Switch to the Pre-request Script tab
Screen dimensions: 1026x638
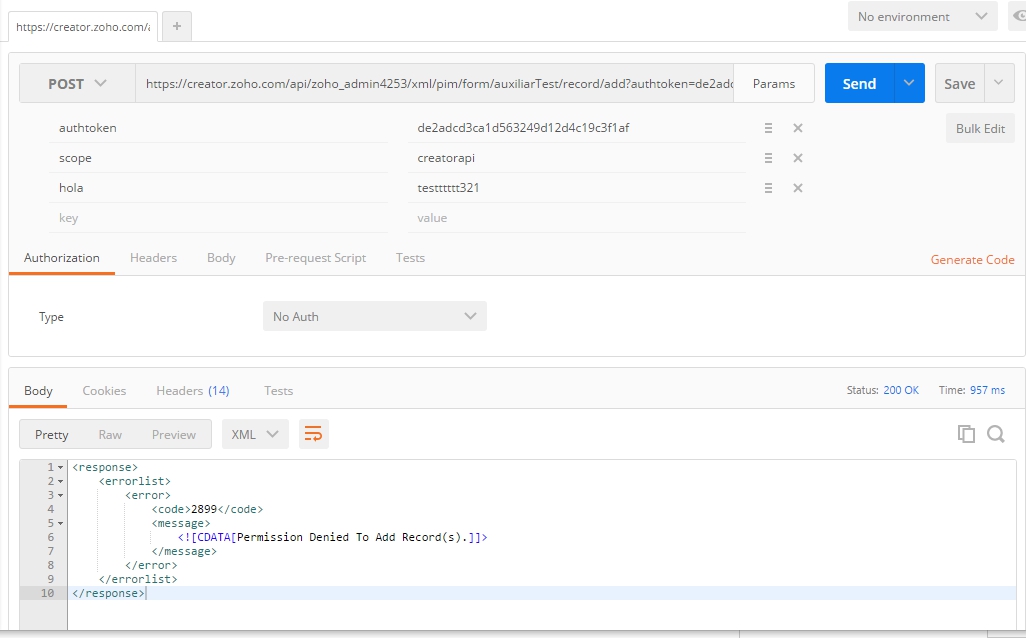(315, 258)
